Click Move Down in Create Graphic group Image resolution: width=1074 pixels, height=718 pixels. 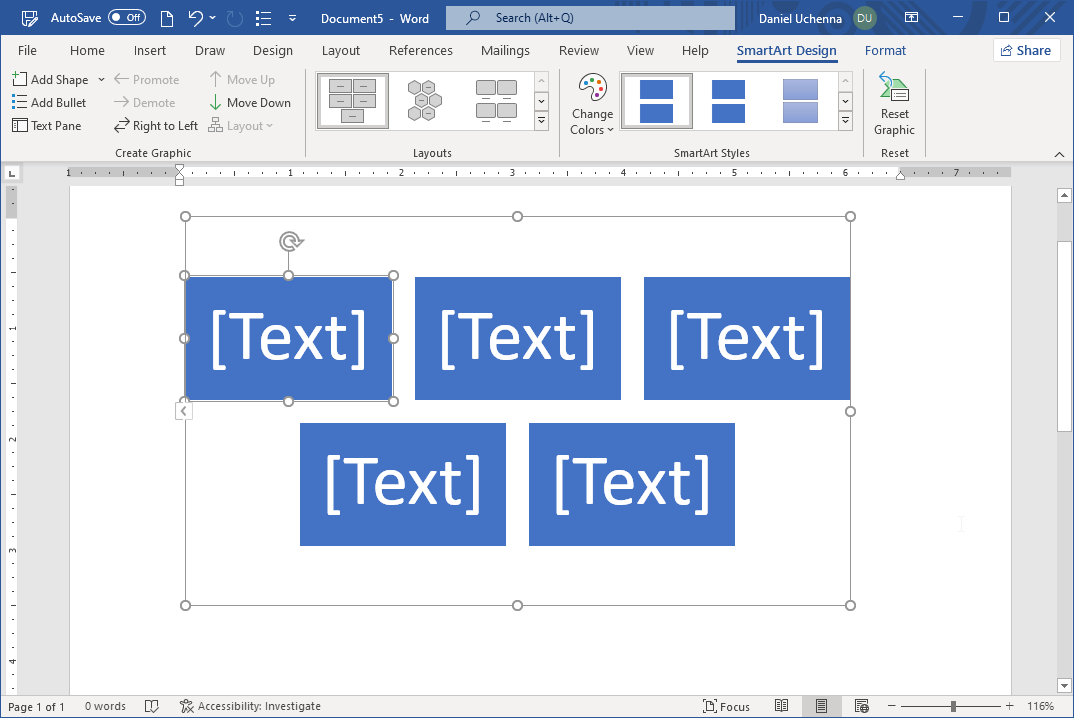(251, 102)
